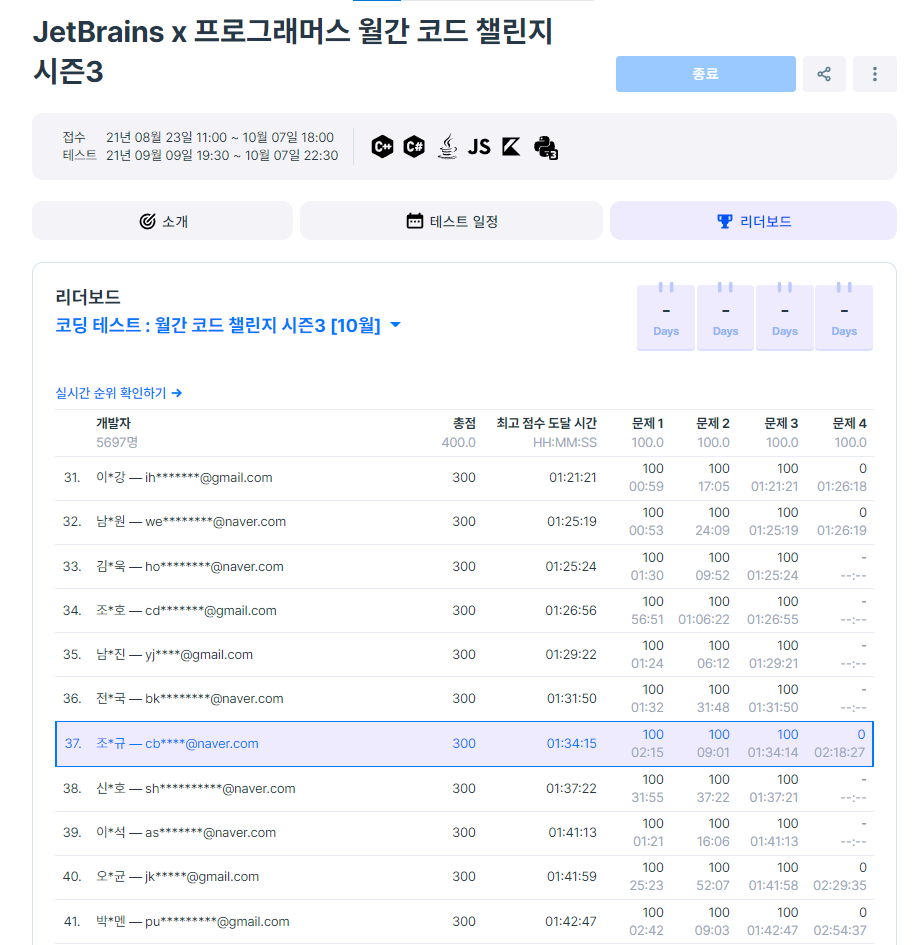Click the 02:54:37 problem 4 time
Image resolution: width=921 pixels, height=945 pixels.
pos(840,931)
